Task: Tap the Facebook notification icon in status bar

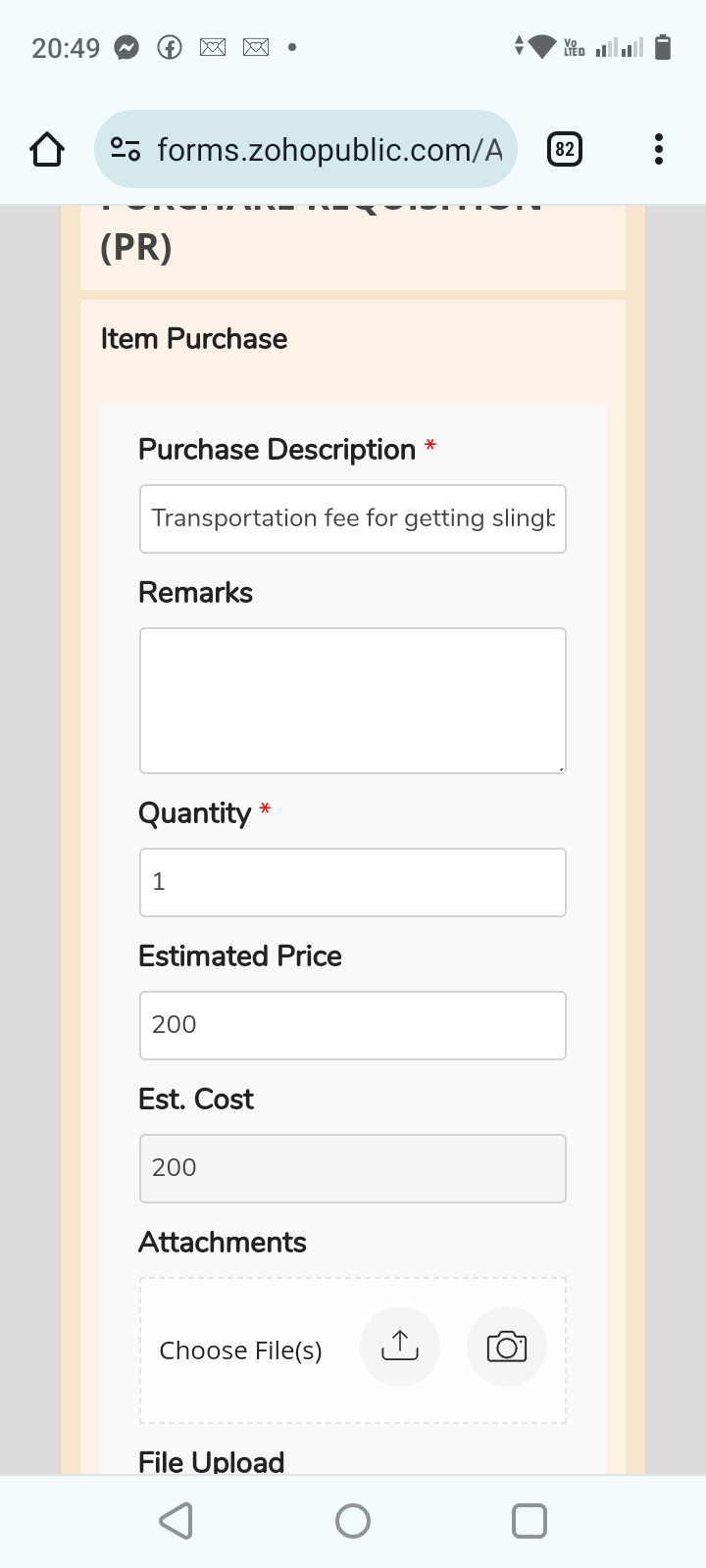Action: [x=170, y=47]
